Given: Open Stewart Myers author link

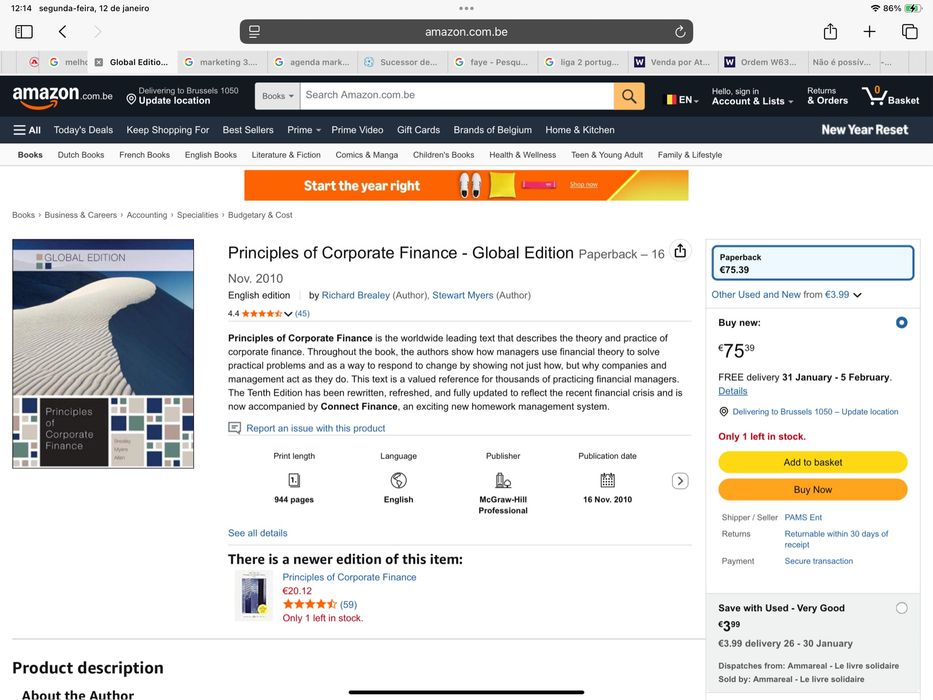Looking at the screenshot, I should tap(463, 295).
